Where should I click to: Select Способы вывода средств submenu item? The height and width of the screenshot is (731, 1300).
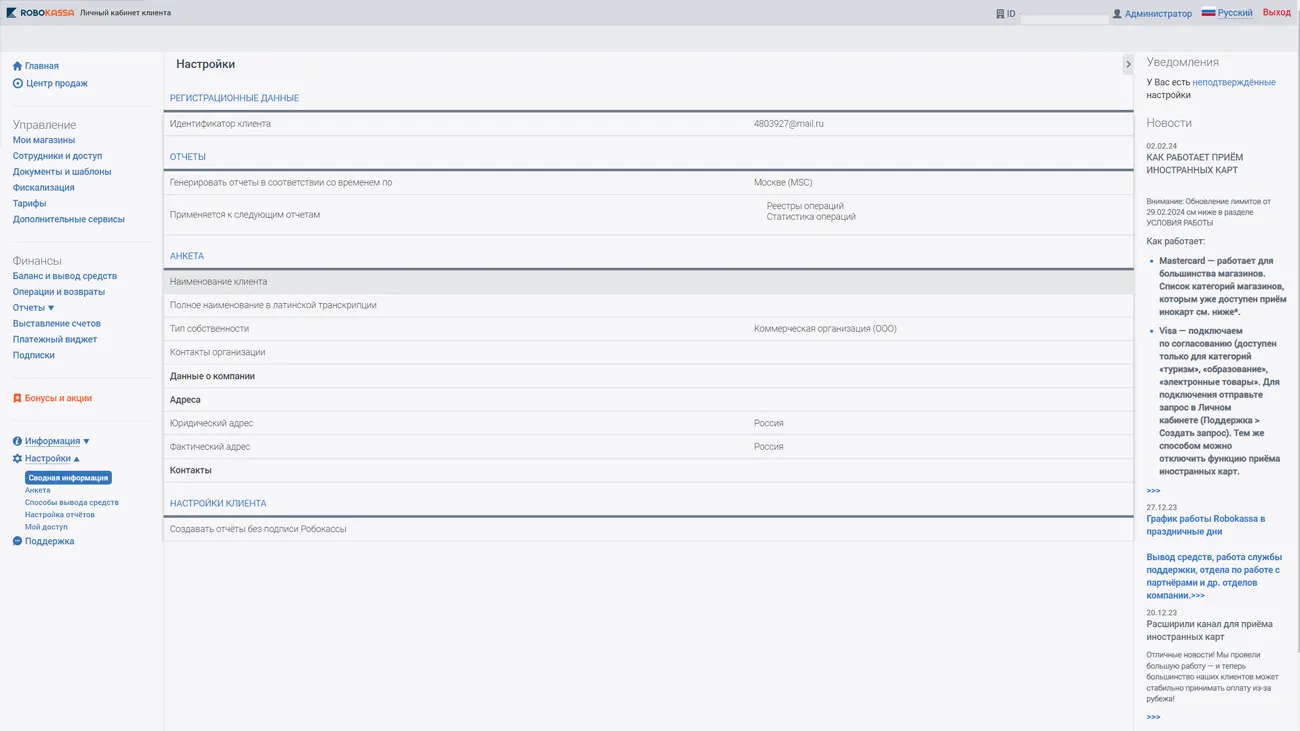71,502
